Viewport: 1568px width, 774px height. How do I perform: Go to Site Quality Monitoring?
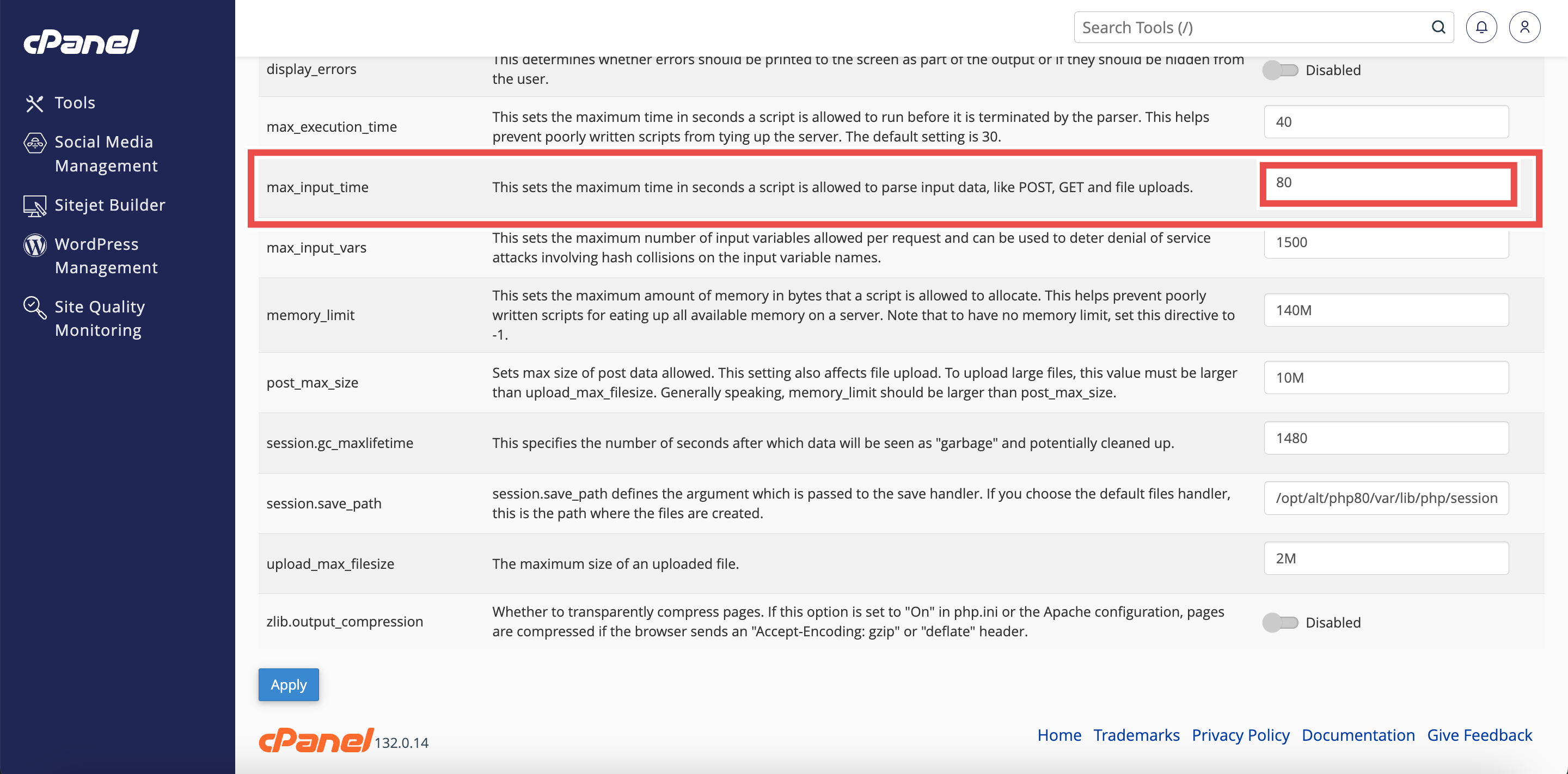(x=100, y=319)
